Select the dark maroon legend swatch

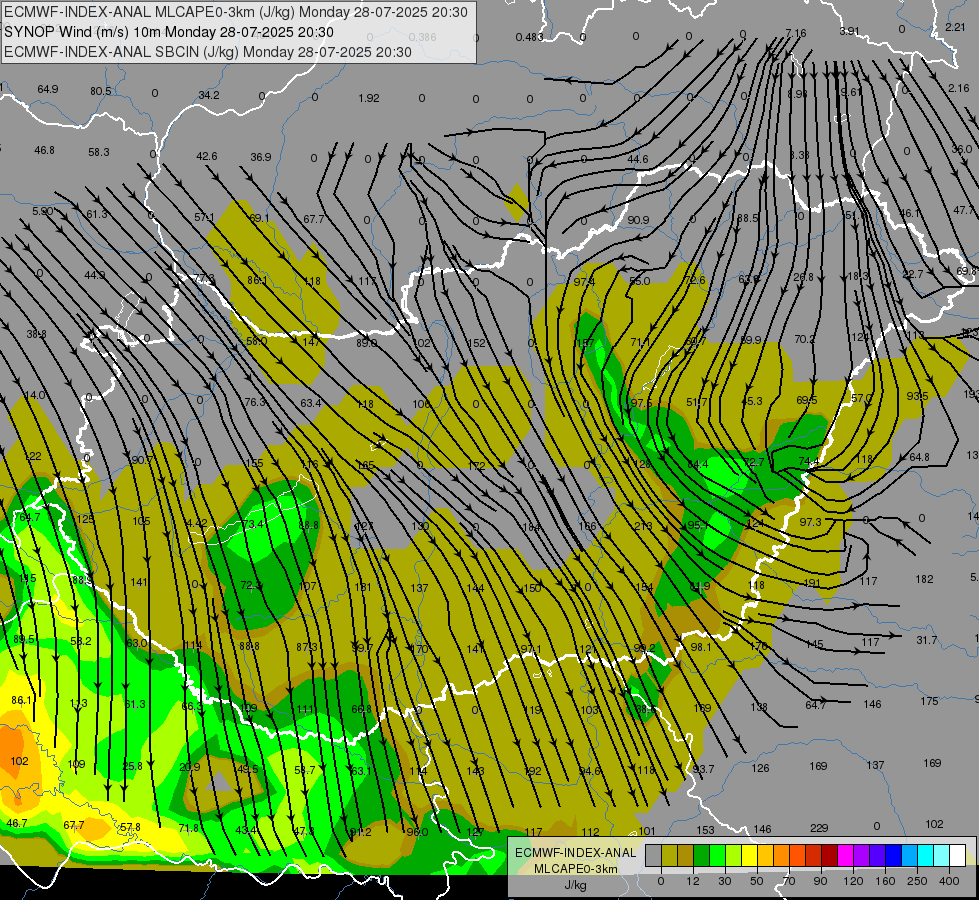[x=830, y=855]
